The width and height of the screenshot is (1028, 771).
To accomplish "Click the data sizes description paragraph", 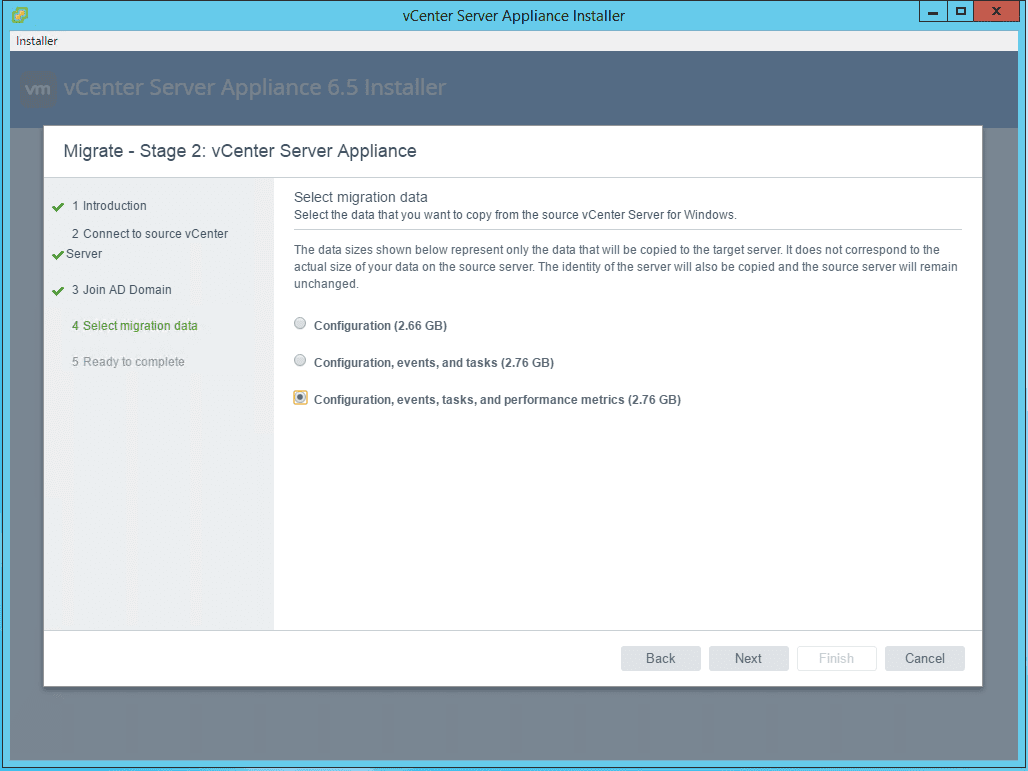I will (625, 267).
